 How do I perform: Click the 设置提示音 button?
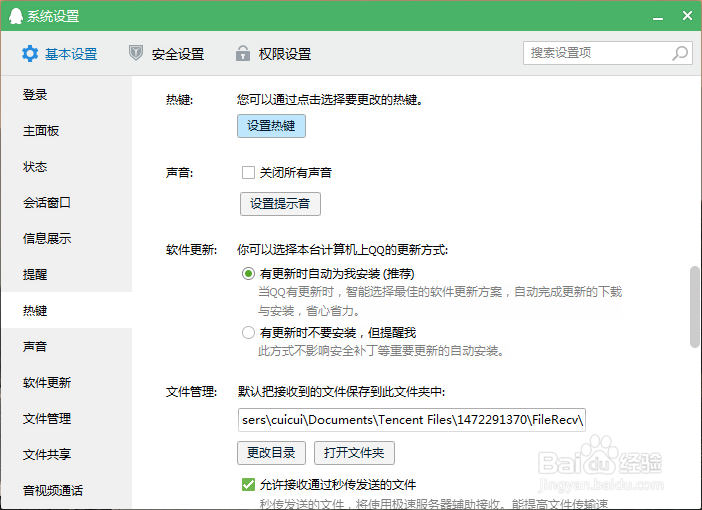(x=280, y=204)
